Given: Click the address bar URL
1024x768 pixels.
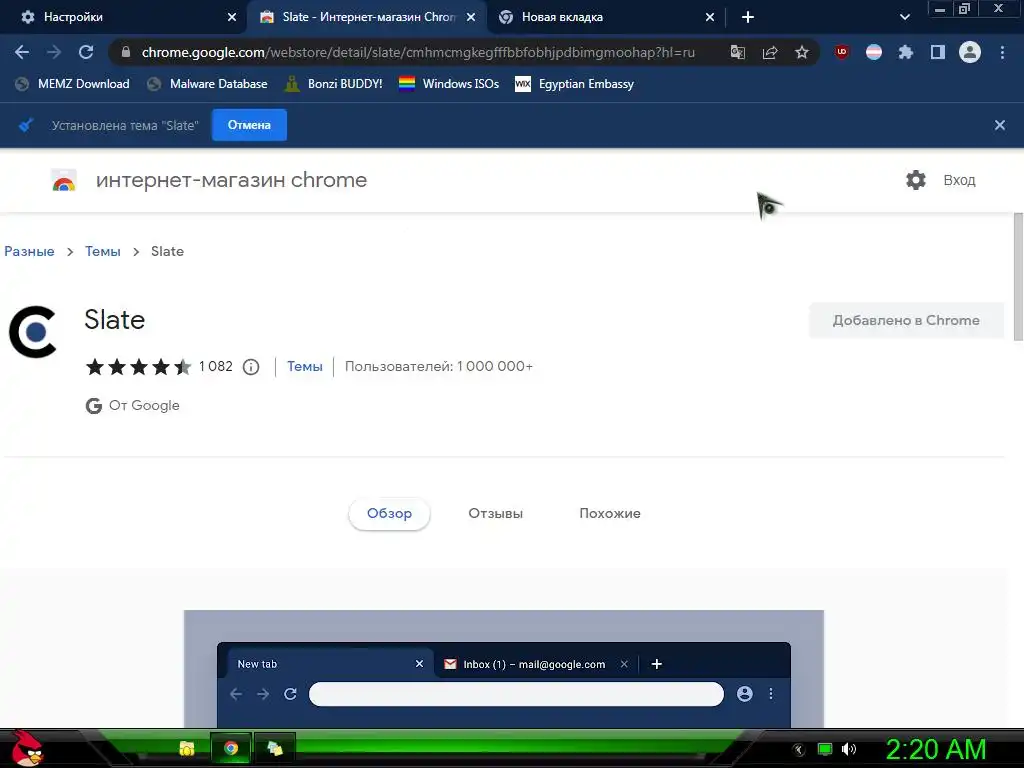Looking at the screenshot, I should click(x=418, y=52).
